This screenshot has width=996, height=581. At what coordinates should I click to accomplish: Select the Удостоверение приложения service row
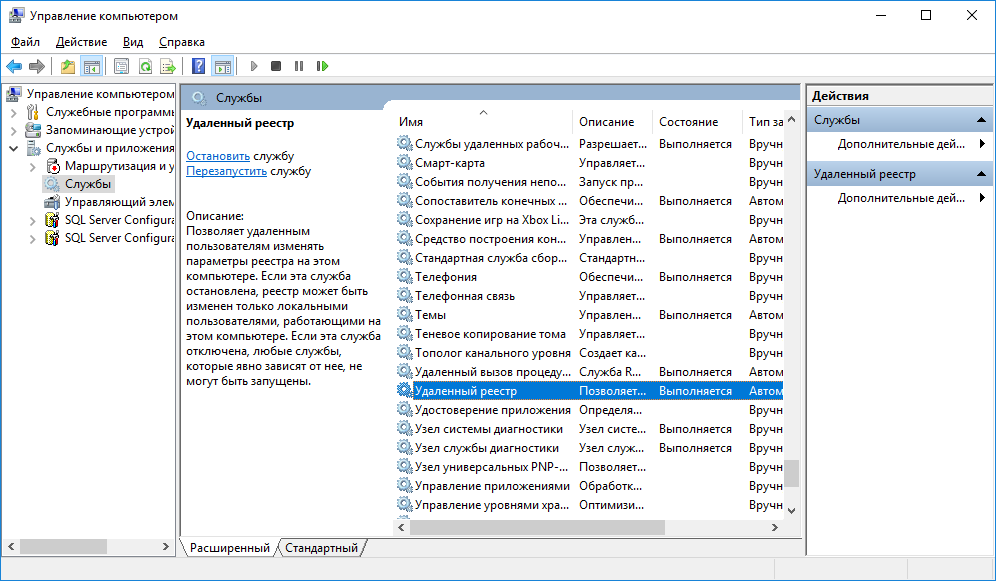(x=590, y=410)
